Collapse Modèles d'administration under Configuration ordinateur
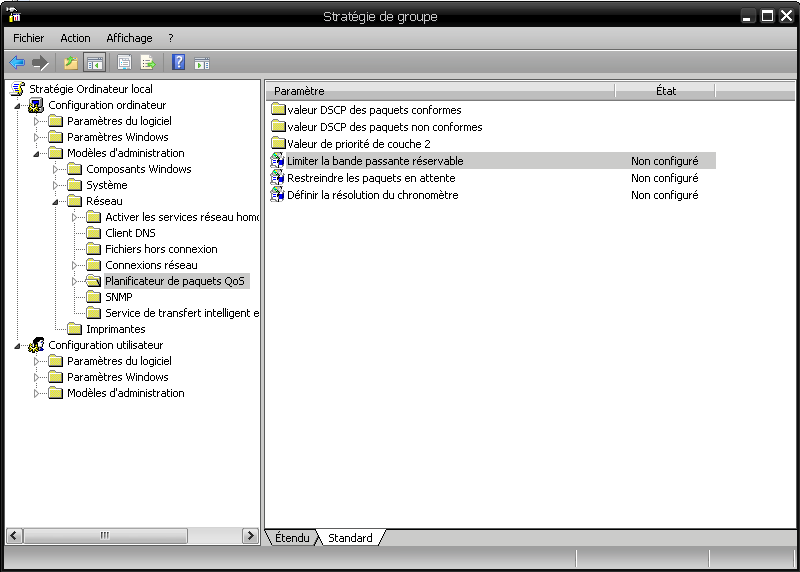Screen dimensions: 800x572 click(36, 154)
